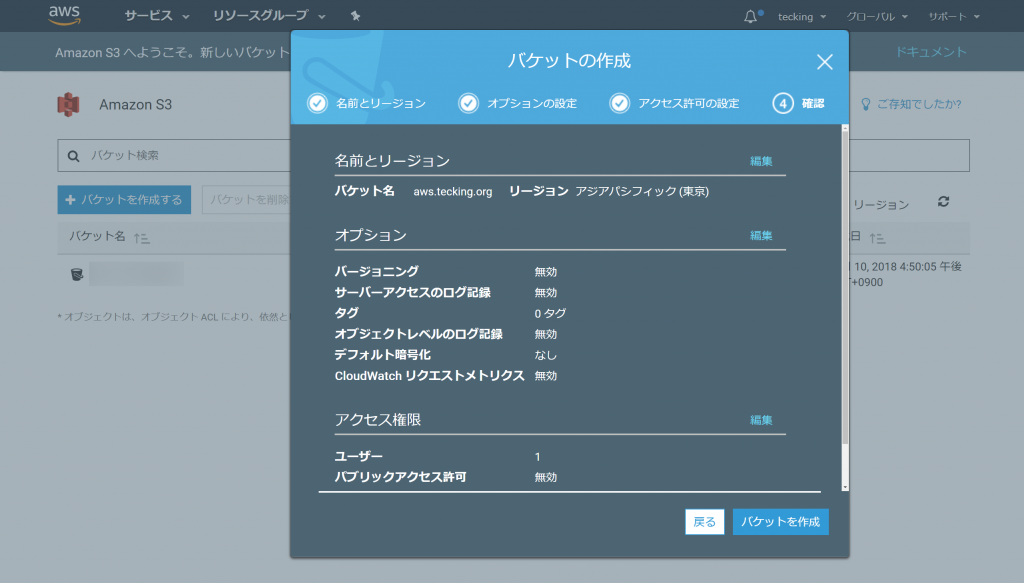
Task: Click the step 4 確認 circle icon
Action: point(783,103)
